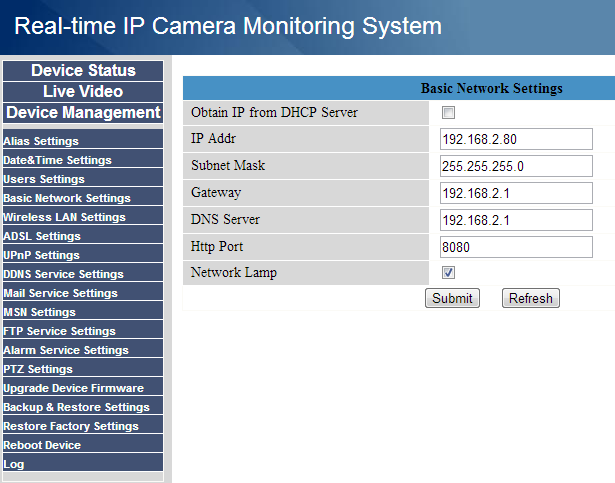
Task: Go to Date&Time Settings
Action: click(57, 160)
